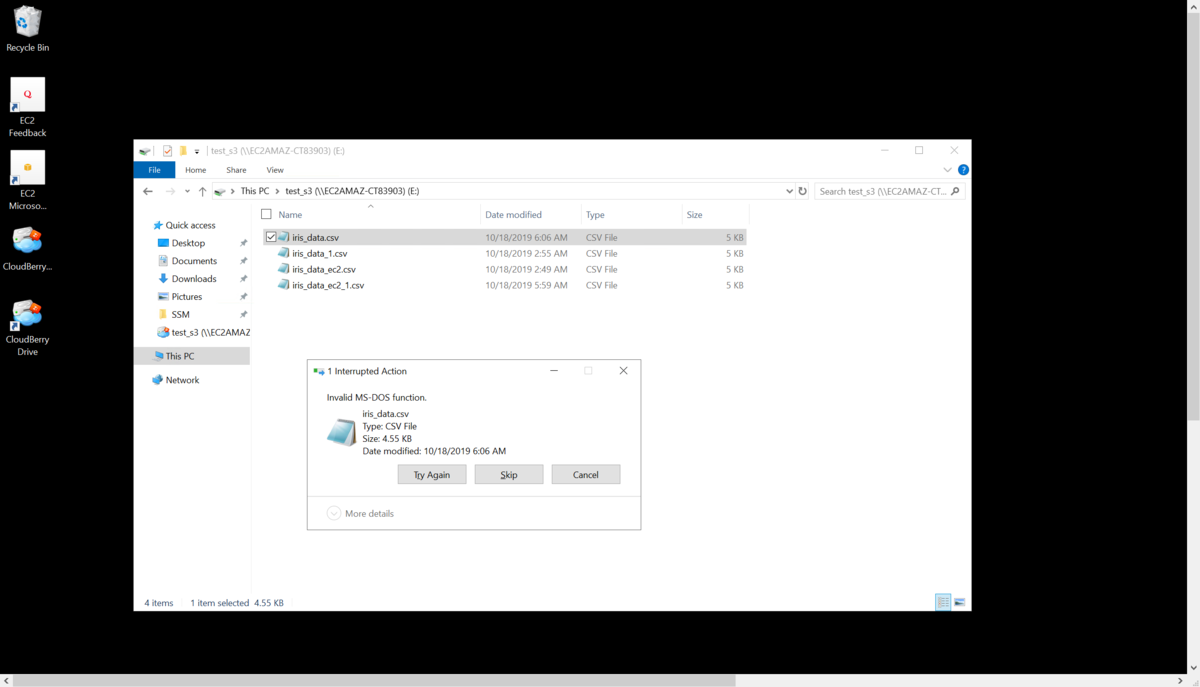Minimize the Interrupted Action dialog
Image resolution: width=1200 pixels, height=687 pixels.
pos(554,371)
